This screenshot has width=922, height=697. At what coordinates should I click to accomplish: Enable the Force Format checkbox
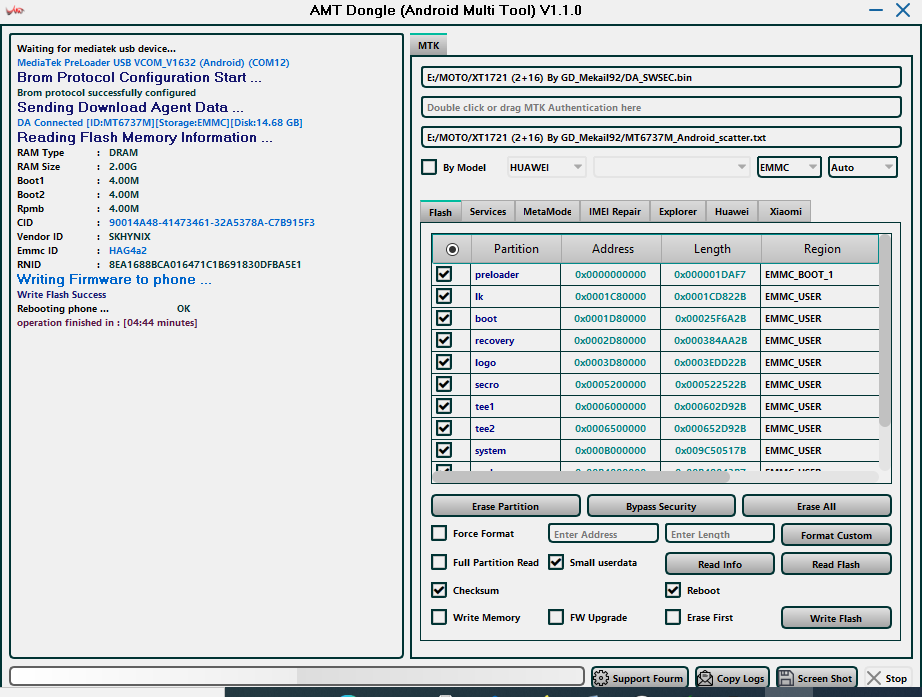[439, 533]
